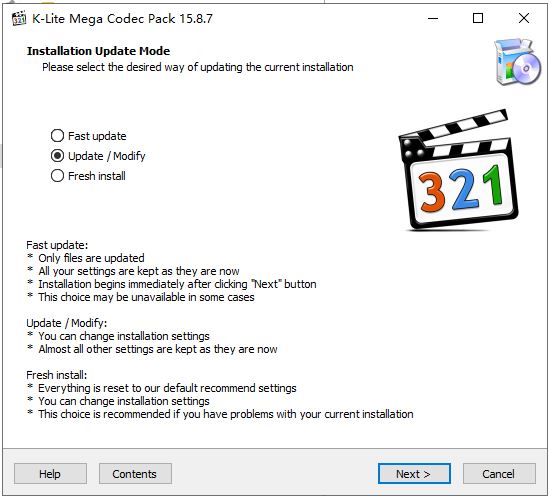Image resolution: width=549 pixels, height=496 pixels.
Task: Click 'Please select the desired way' subtitle text
Action: click(x=197, y=67)
